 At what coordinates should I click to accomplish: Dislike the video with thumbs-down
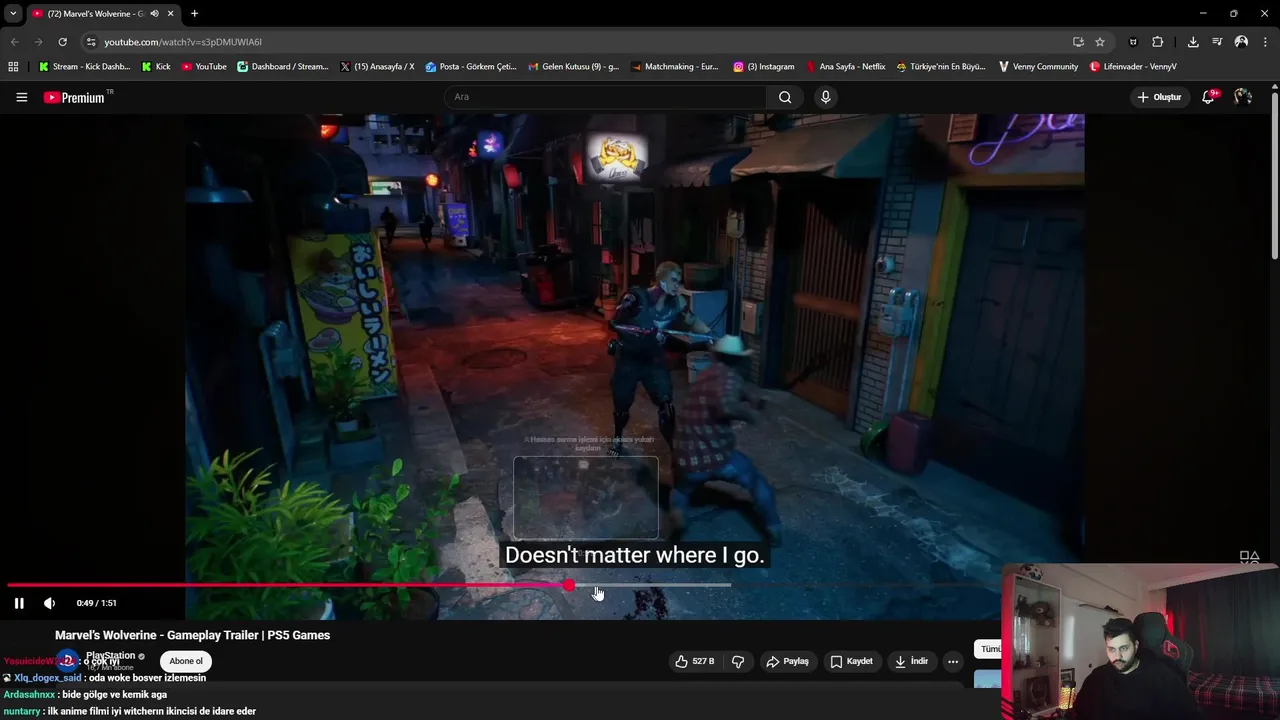tap(738, 661)
